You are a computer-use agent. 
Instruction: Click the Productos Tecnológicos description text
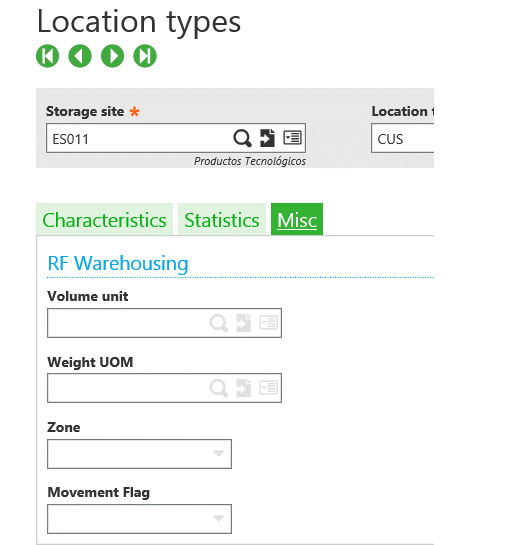point(250,161)
